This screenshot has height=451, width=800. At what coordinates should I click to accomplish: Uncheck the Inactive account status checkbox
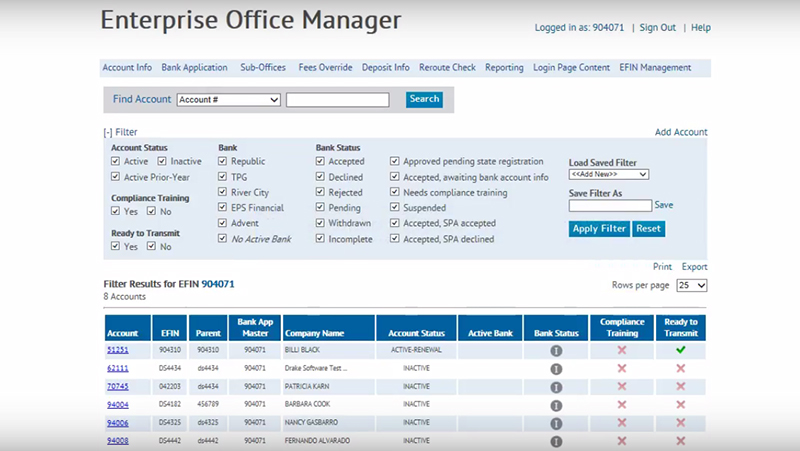coord(162,161)
